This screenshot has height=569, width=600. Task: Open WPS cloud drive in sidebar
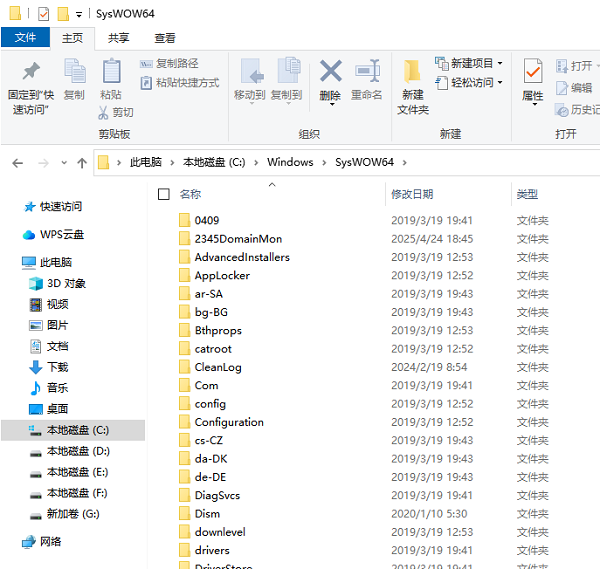coord(53,234)
